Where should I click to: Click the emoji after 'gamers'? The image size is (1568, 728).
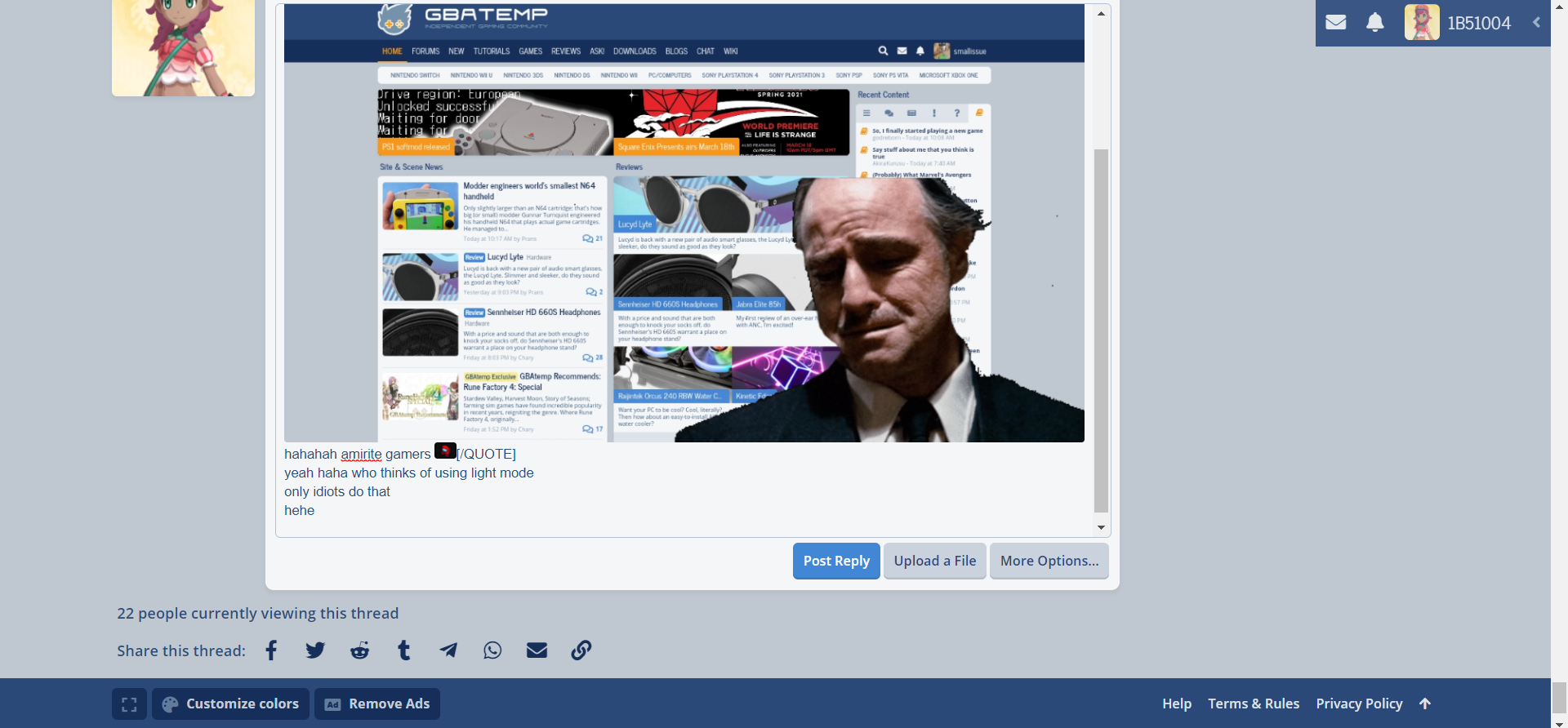pyautogui.click(x=445, y=451)
